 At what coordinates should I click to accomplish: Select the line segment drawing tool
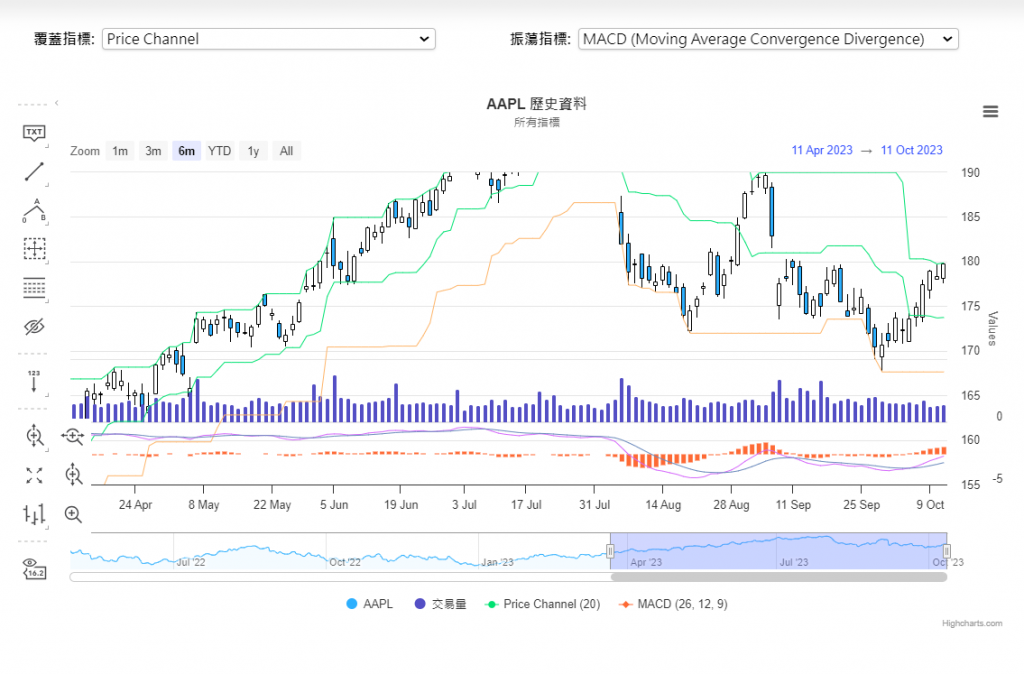coord(34,172)
